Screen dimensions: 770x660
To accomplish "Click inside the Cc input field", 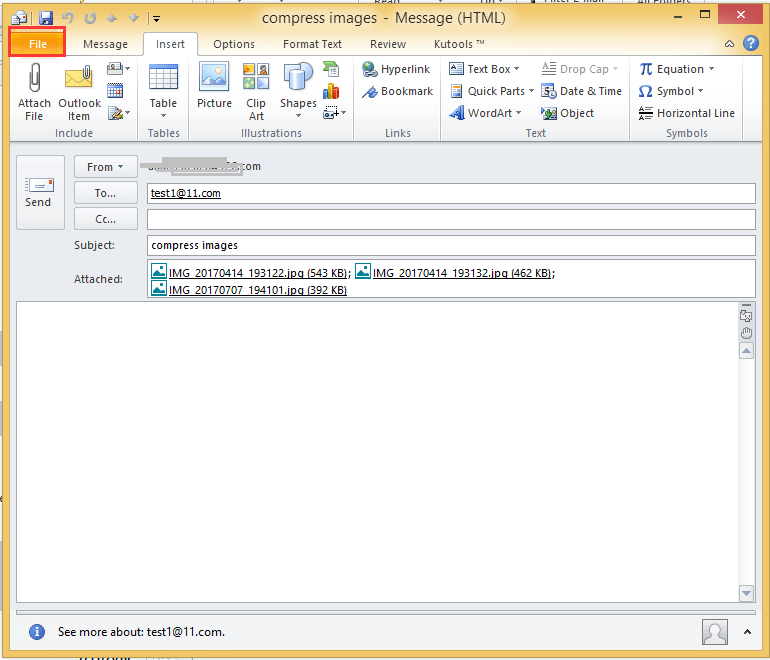I will [x=450, y=219].
